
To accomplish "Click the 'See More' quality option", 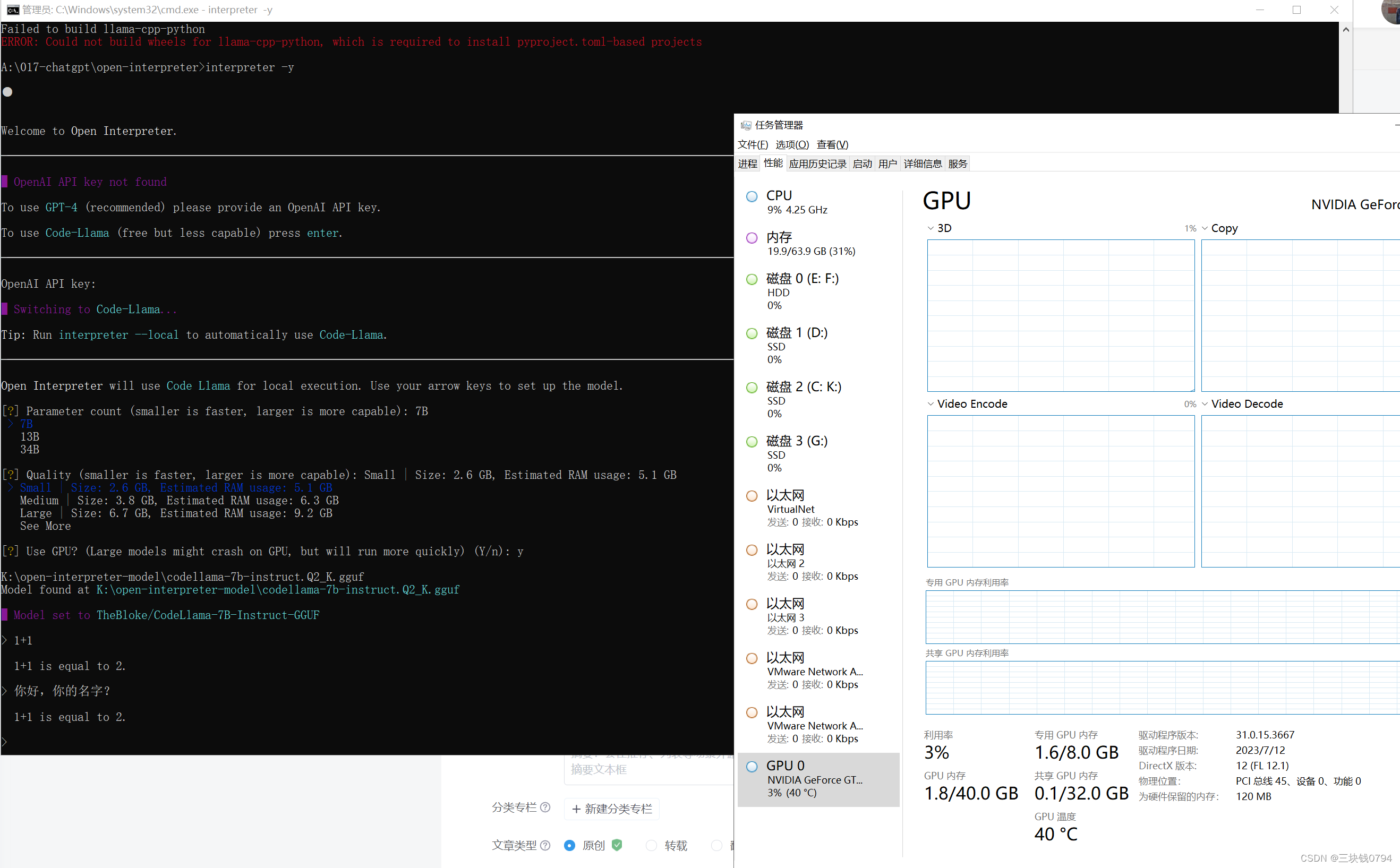I will coord(45,526).
